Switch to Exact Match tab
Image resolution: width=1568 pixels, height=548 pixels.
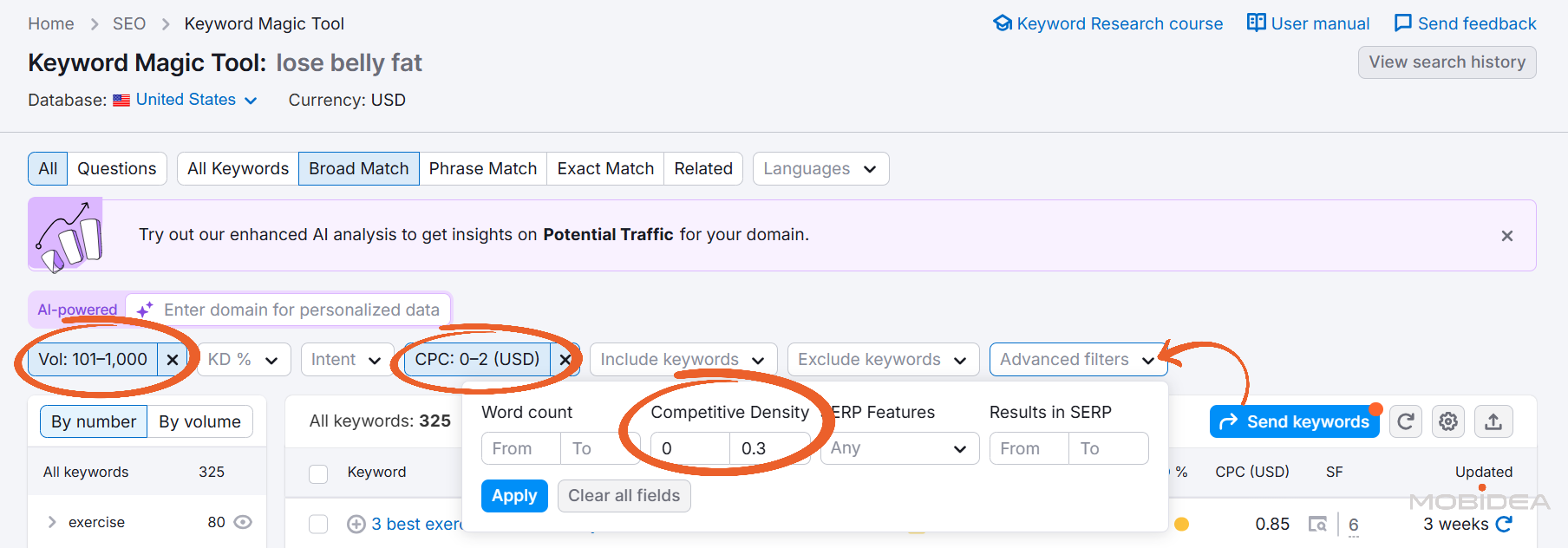pyautogui.click(x=605, y=168)
